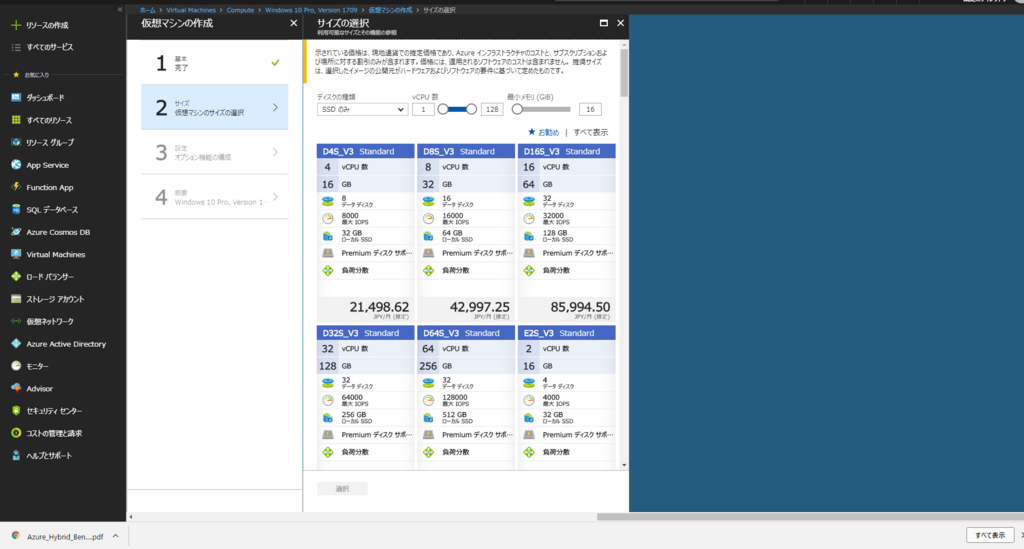
Task: Click the Chrome icon of downloaded PDF
Action: tap(16, 536)
